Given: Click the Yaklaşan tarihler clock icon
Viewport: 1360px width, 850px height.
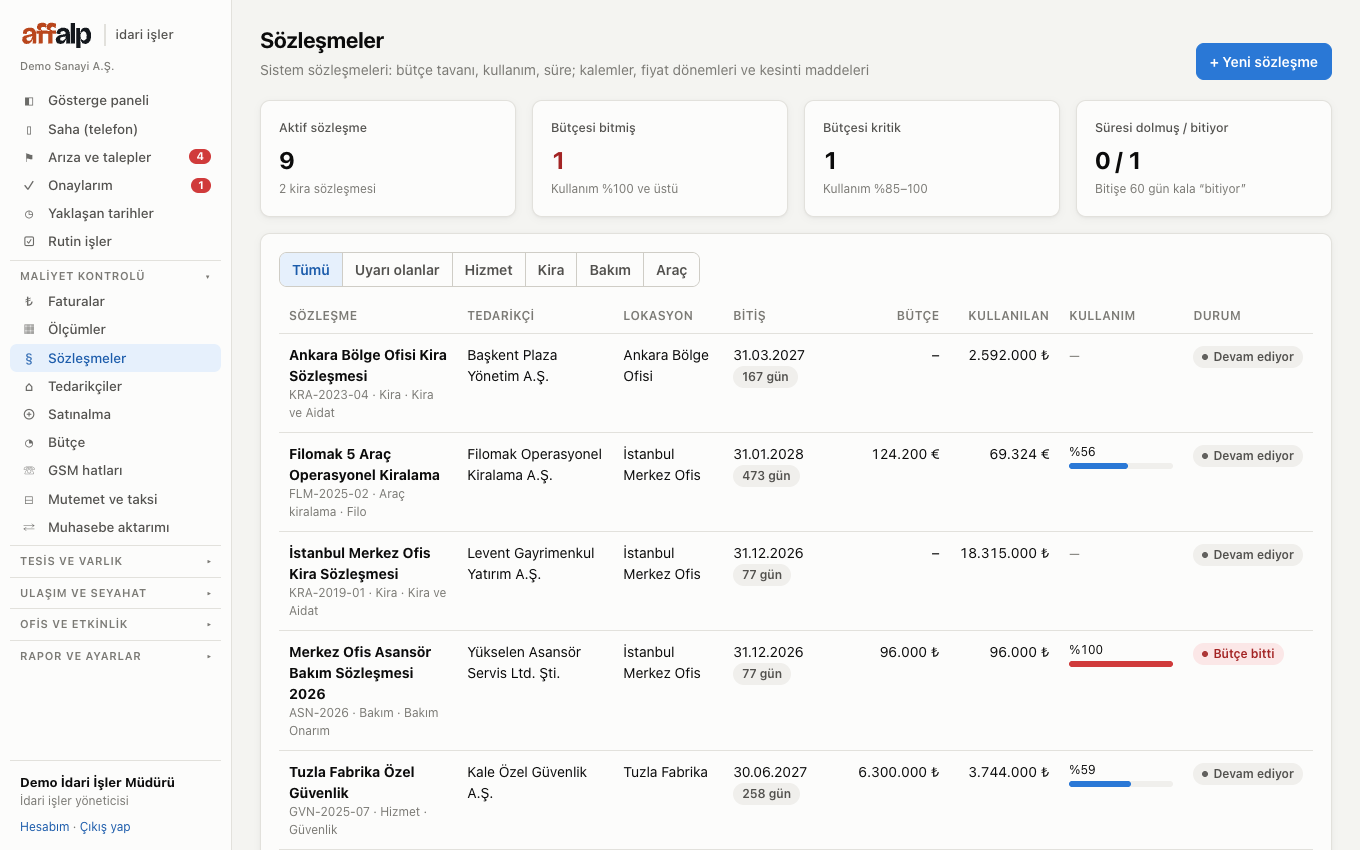Looking at the screenshot, I should coord(29,213).
